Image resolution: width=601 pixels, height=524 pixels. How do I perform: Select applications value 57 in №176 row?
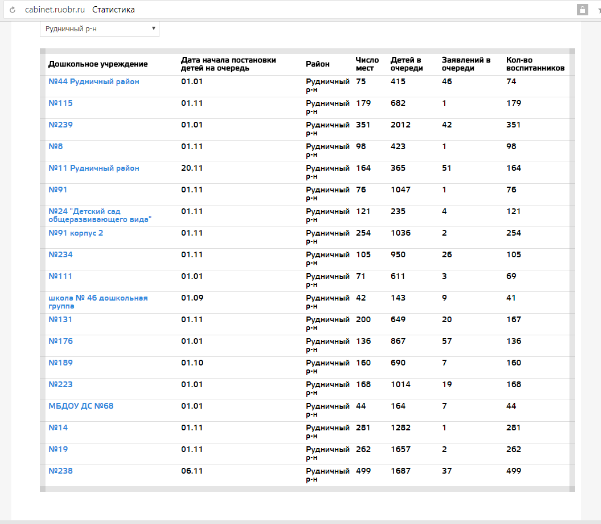[447, 341]
